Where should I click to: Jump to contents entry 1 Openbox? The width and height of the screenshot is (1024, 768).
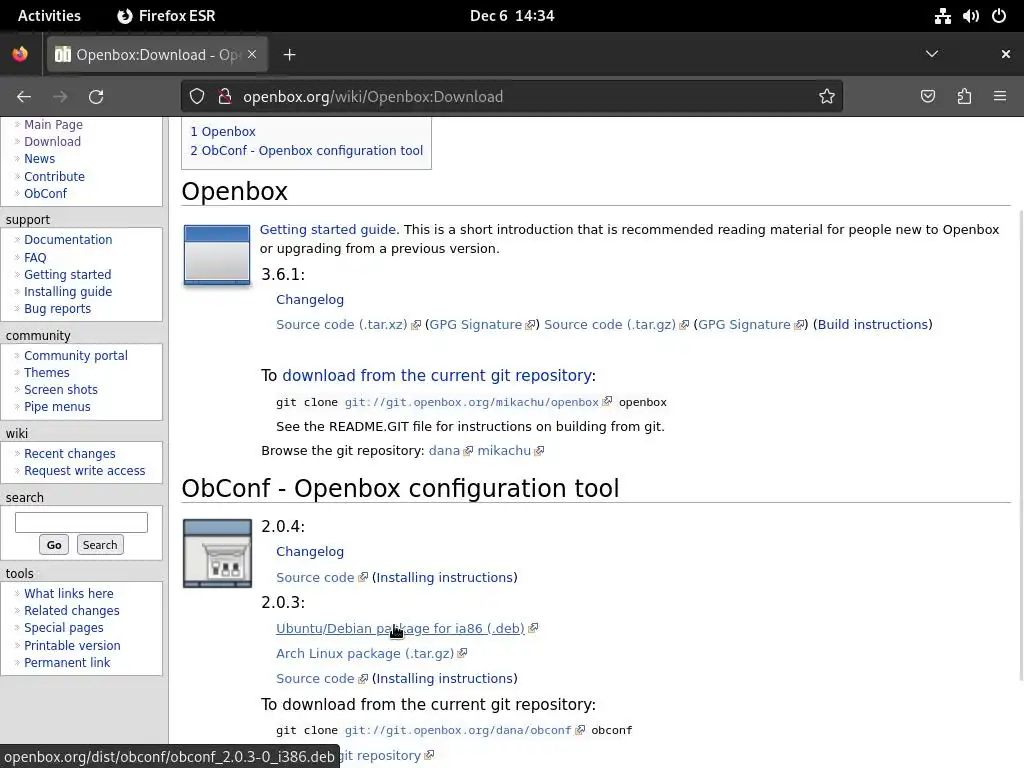[223, 131]
